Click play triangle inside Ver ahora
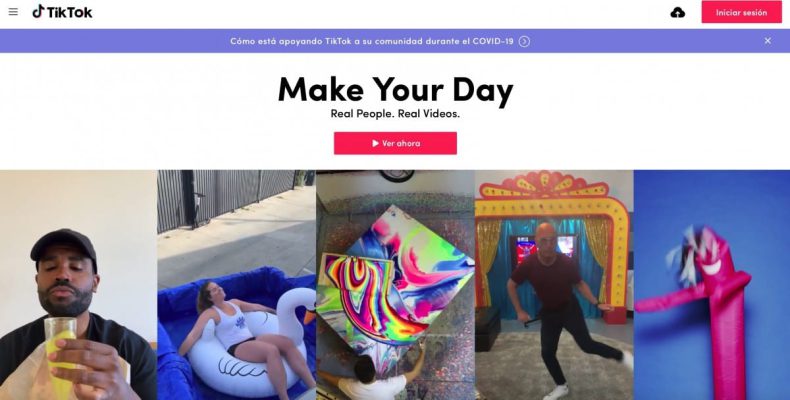The image size is (790, 400). [375, 143]
